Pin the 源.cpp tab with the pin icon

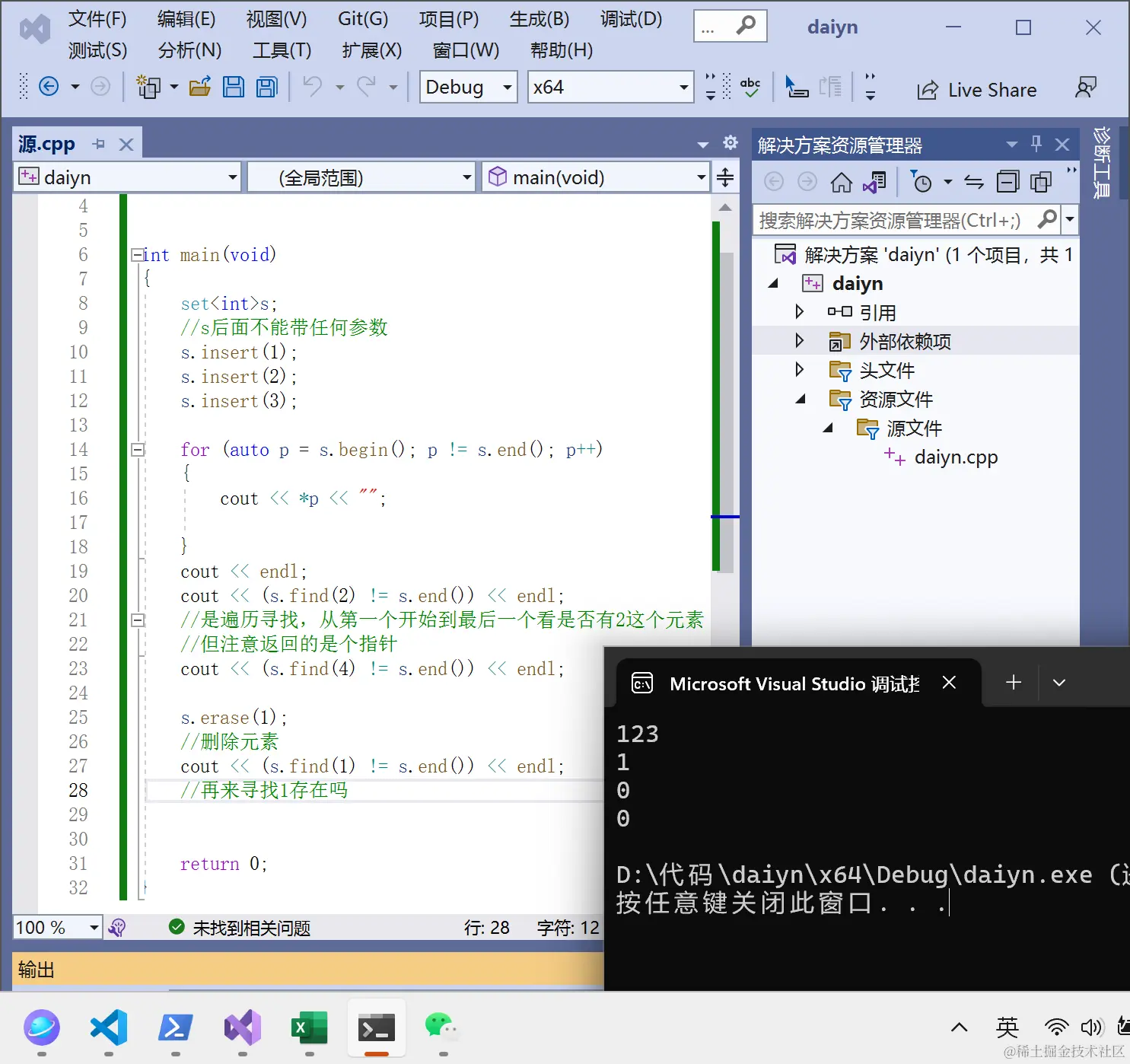coord(99,144)
